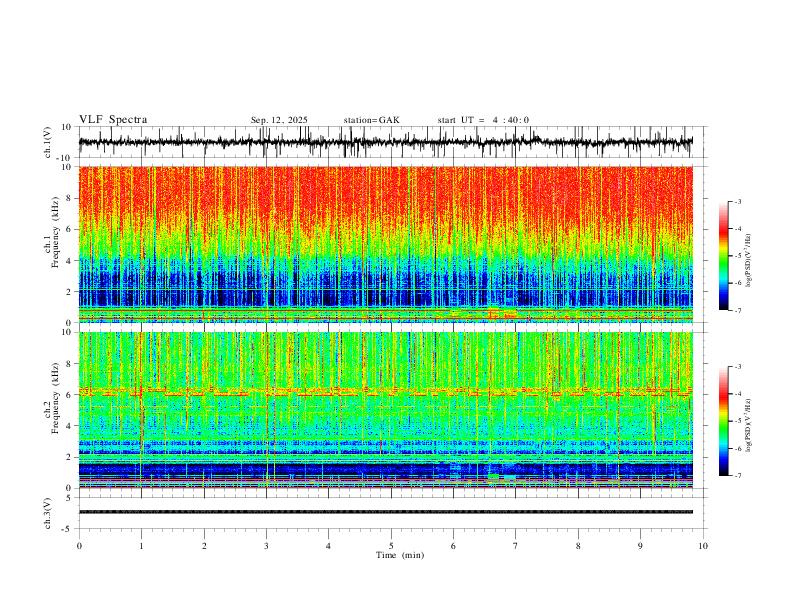This screenshot has height=612, width=792.
Task: Click the ch.3 flat signal trace
Action: (386, 512)
